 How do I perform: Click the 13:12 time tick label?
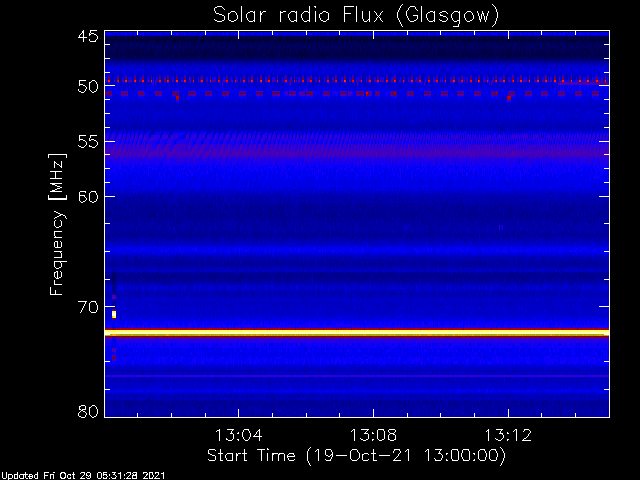(508, 435)
